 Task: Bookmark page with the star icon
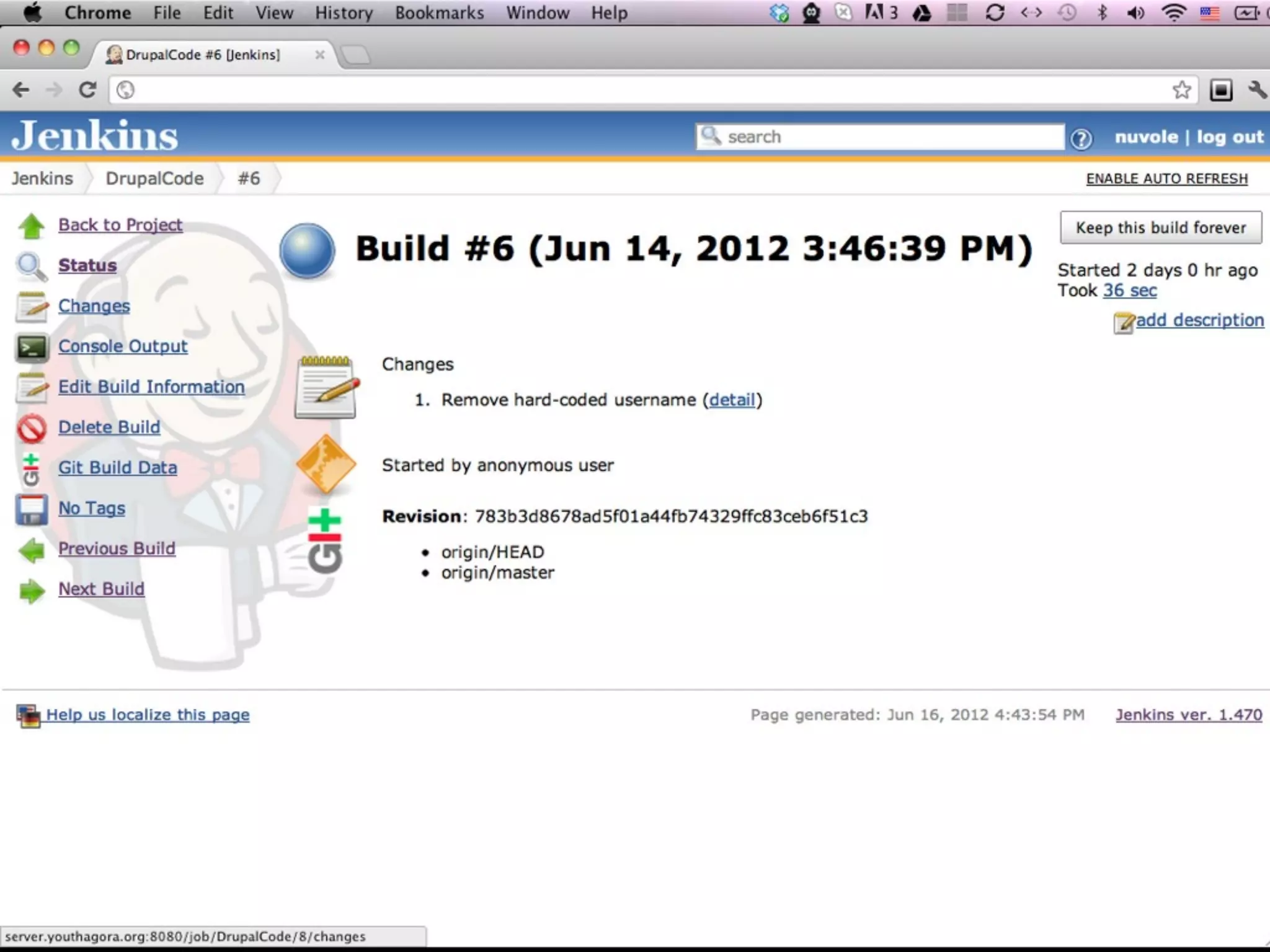click(1181, 90)
